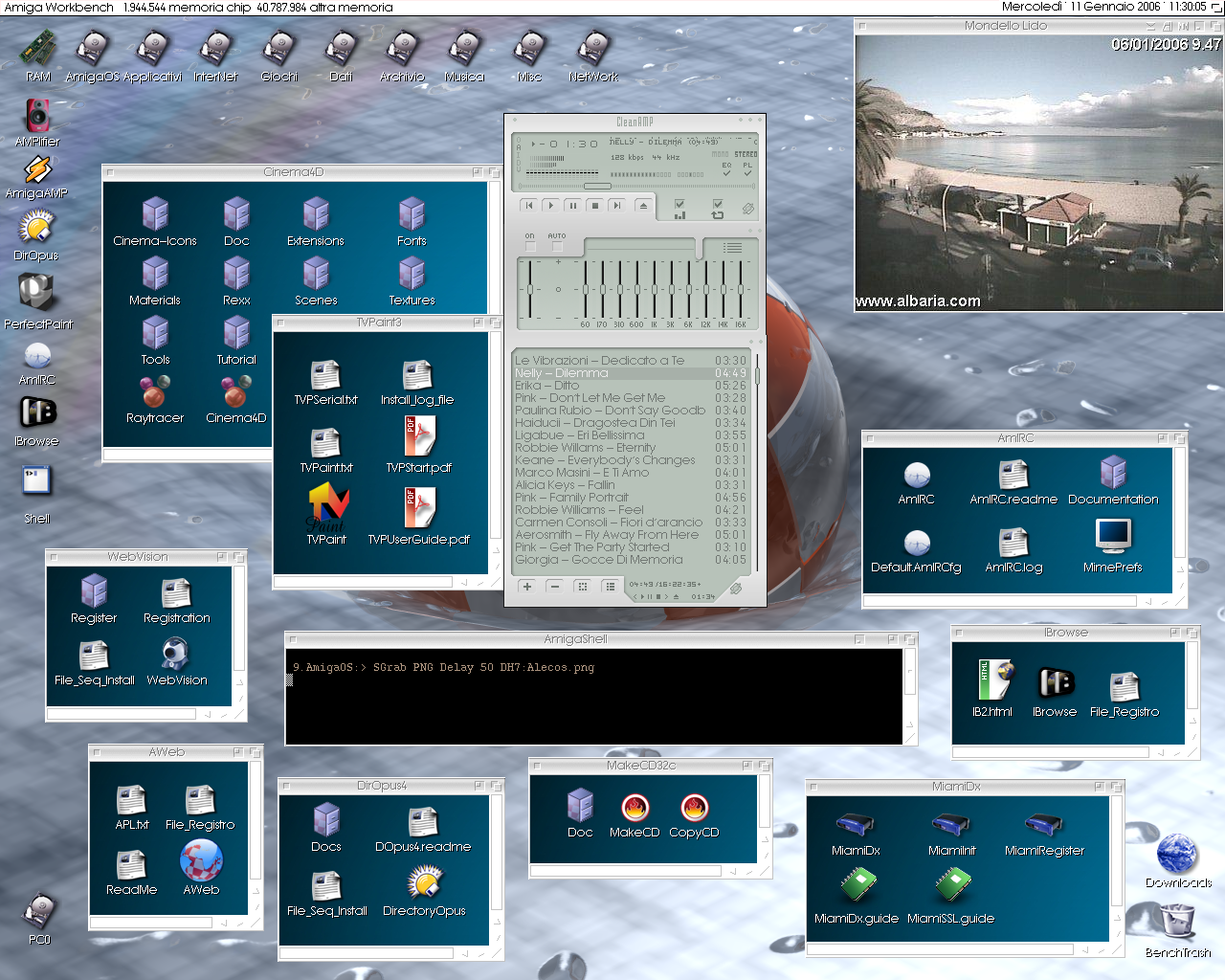The height and width of the screenshot is (980, 1225).
Task: Enable the equalizer AUTO checkbox
Action: [x=557, y=247]
